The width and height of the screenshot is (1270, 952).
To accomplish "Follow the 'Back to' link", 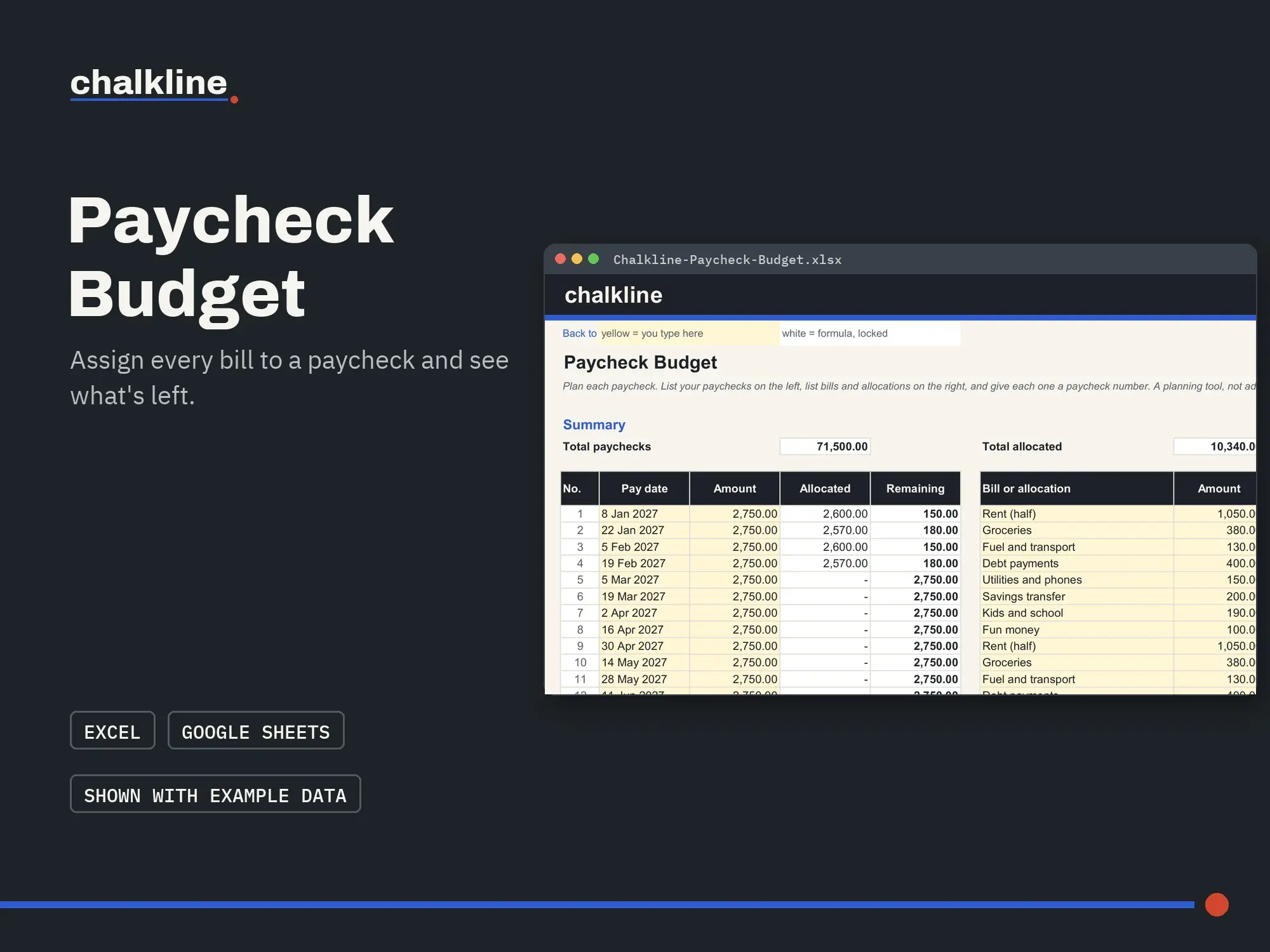I will [579, 333].
